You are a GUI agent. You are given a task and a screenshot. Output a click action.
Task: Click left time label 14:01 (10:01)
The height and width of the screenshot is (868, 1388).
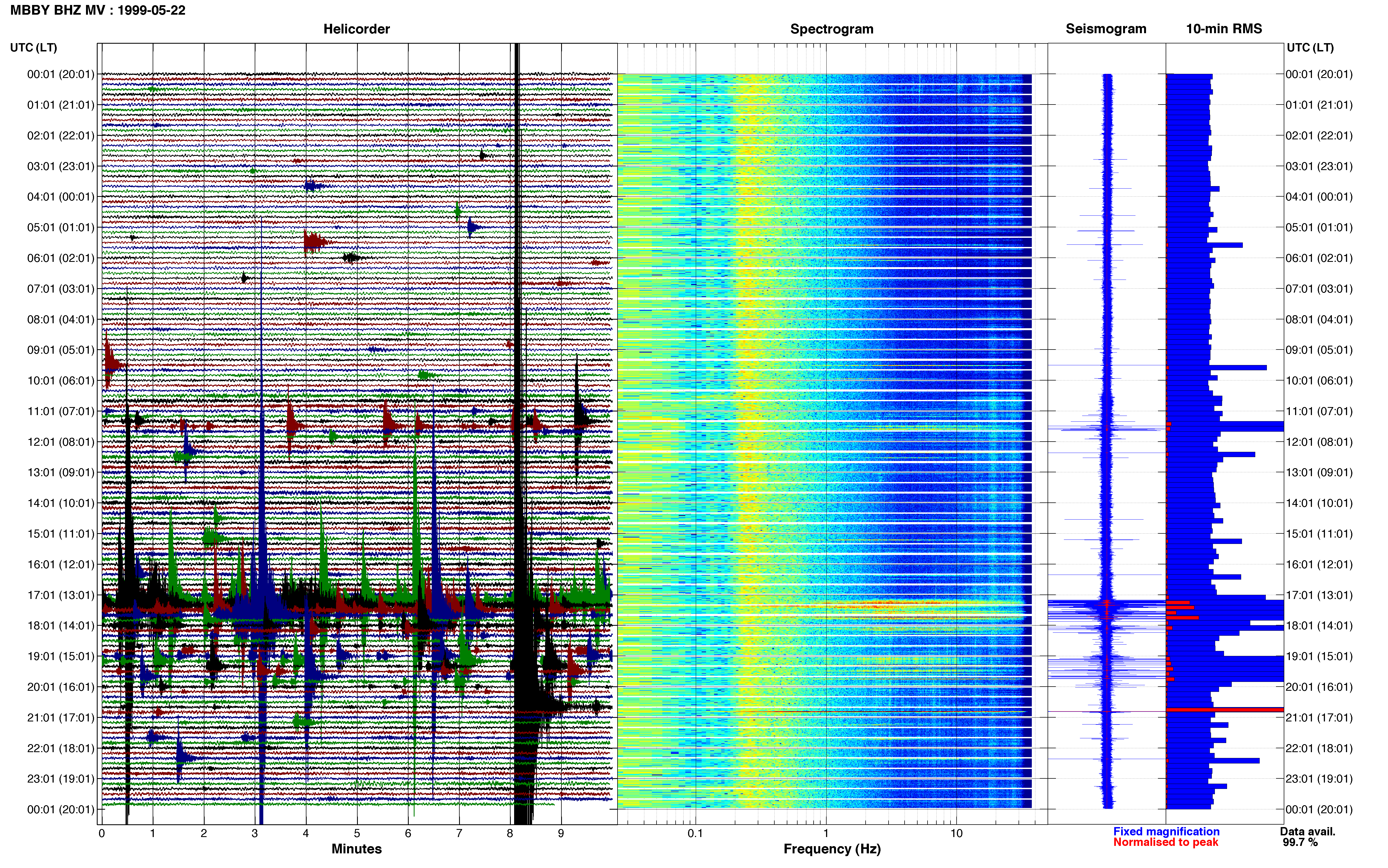61,503
